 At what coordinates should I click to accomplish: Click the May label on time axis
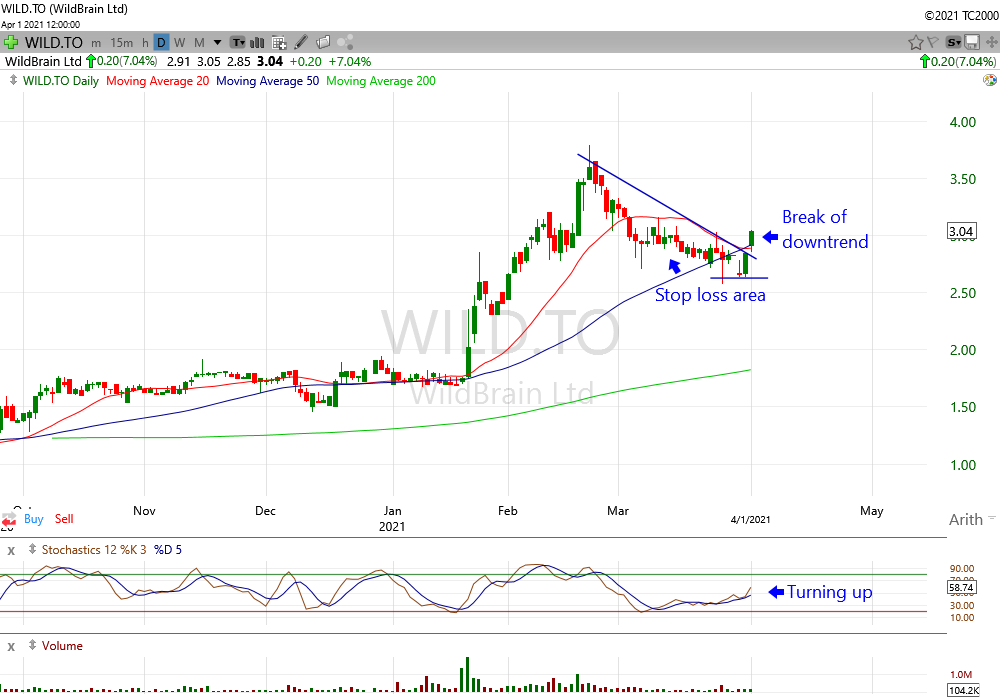[872, 511]
